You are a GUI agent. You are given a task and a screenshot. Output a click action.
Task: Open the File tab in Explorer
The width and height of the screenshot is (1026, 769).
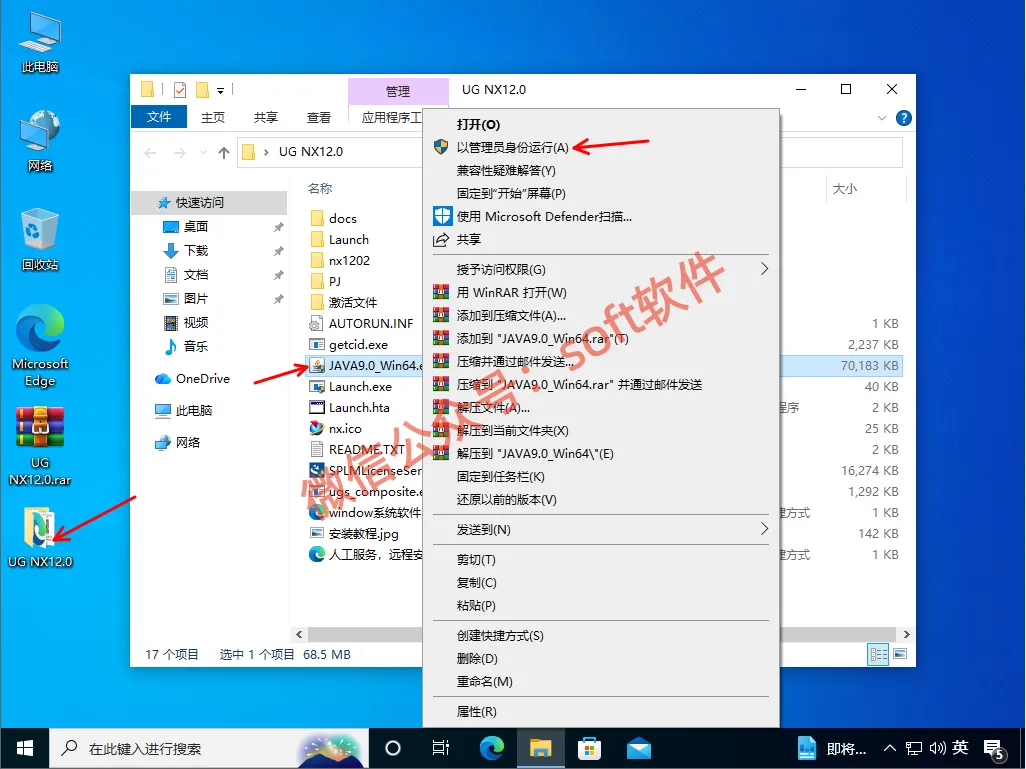point(159,116)
